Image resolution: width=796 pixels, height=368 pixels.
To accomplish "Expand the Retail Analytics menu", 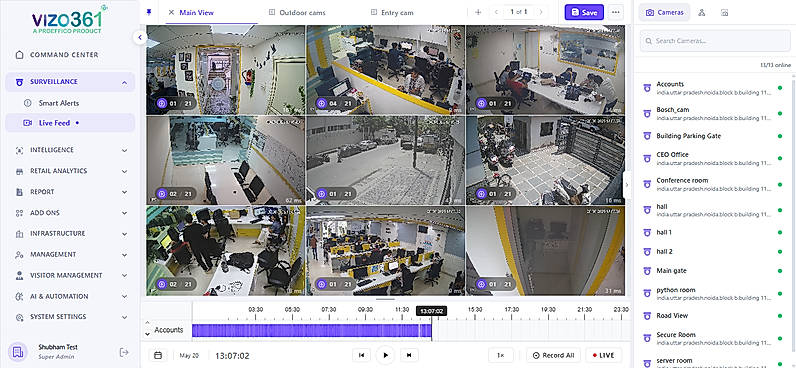I will coord(70,171).
